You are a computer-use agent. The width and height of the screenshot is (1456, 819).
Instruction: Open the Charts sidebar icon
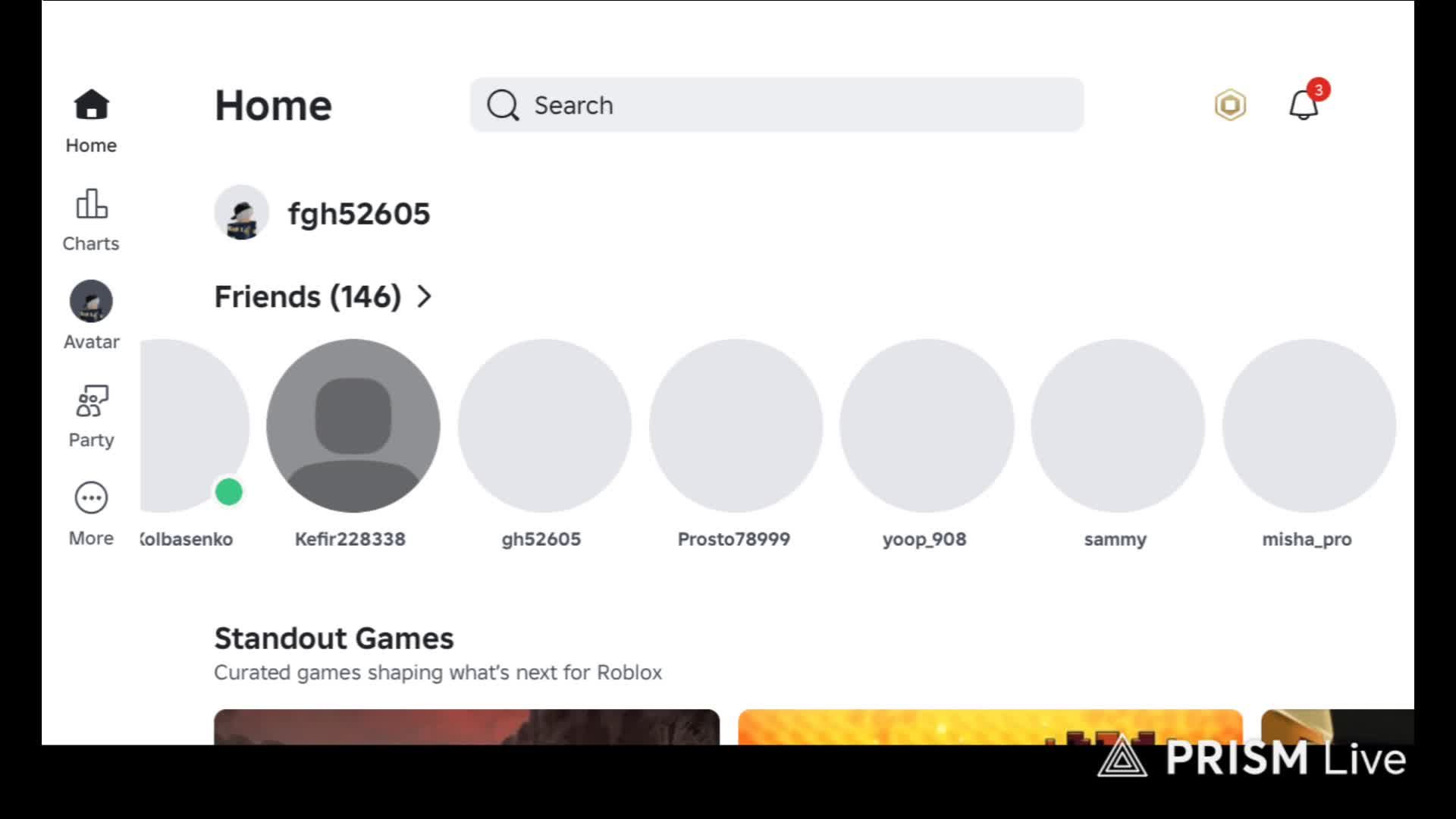coord(91,204)
